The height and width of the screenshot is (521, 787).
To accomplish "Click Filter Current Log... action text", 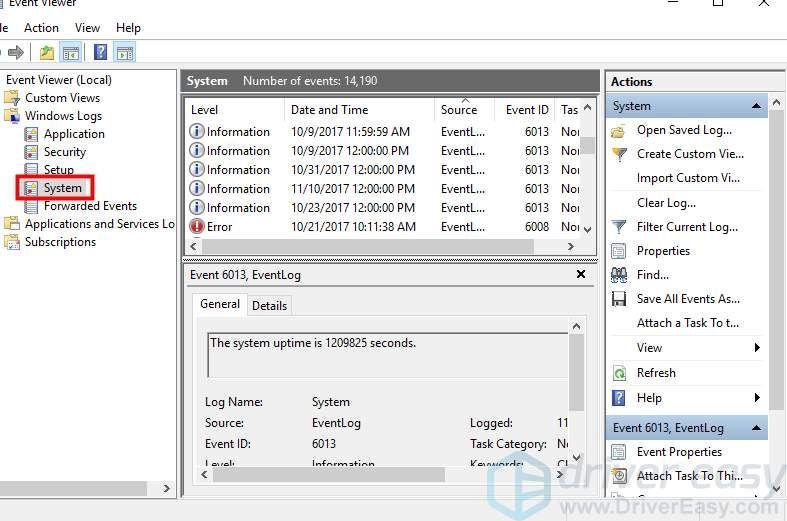I will point(687,227).
